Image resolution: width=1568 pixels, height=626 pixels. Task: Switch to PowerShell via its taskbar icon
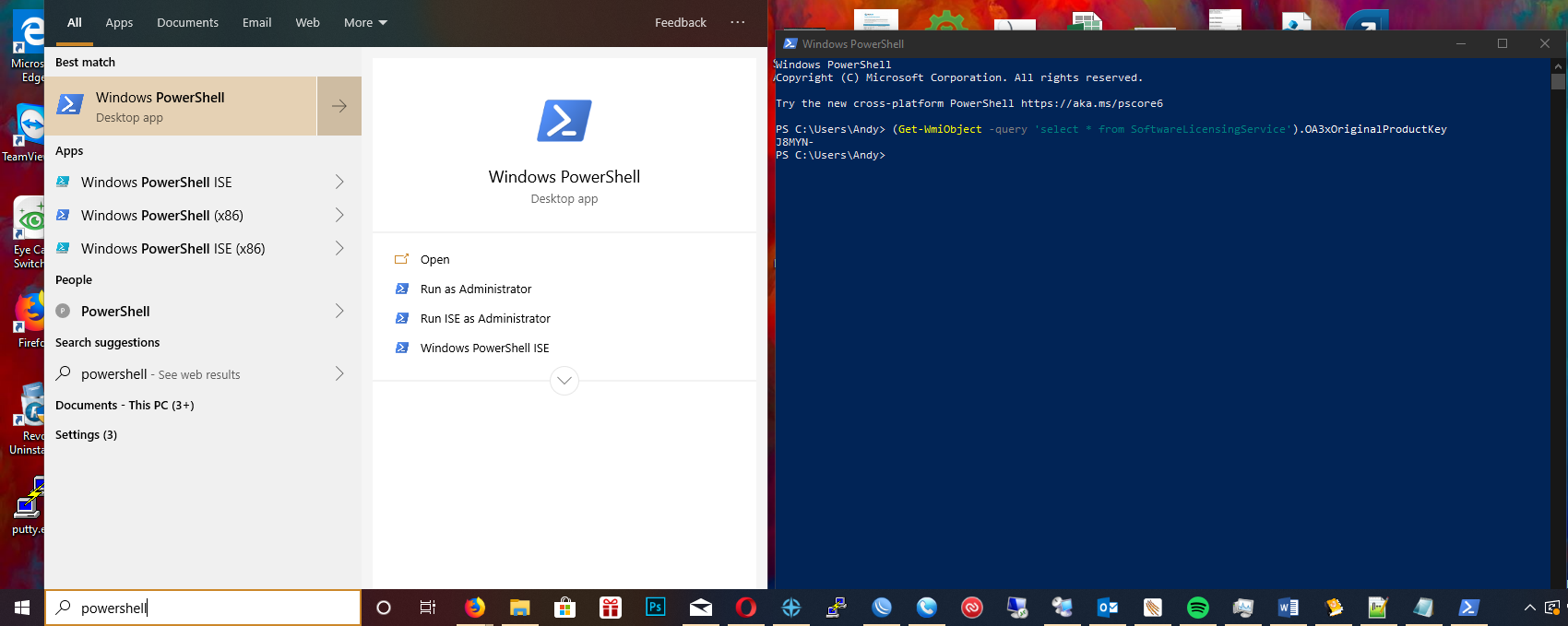[x=1469, y=608]
